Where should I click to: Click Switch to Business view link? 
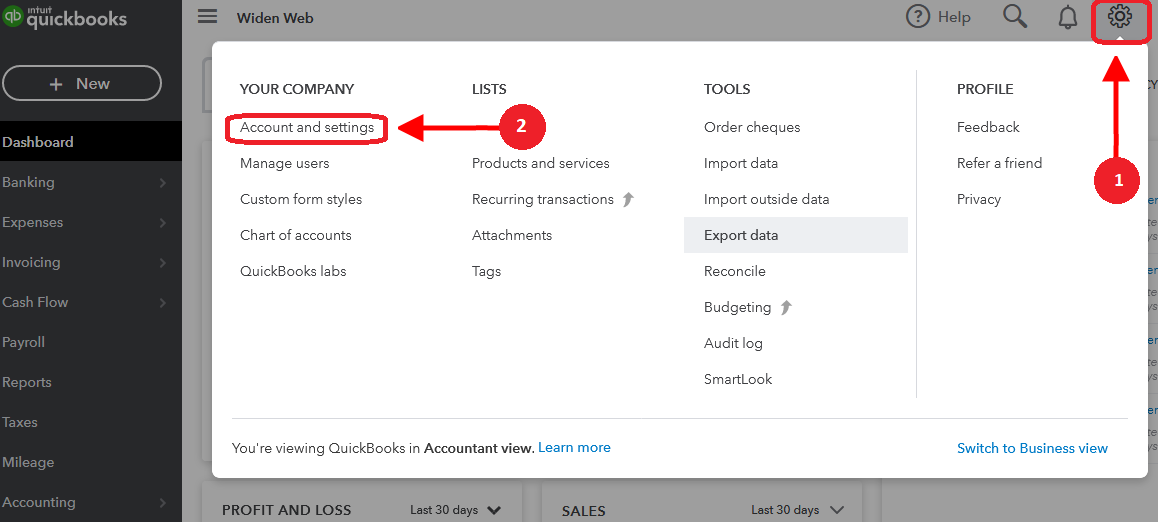[1032, 448]
